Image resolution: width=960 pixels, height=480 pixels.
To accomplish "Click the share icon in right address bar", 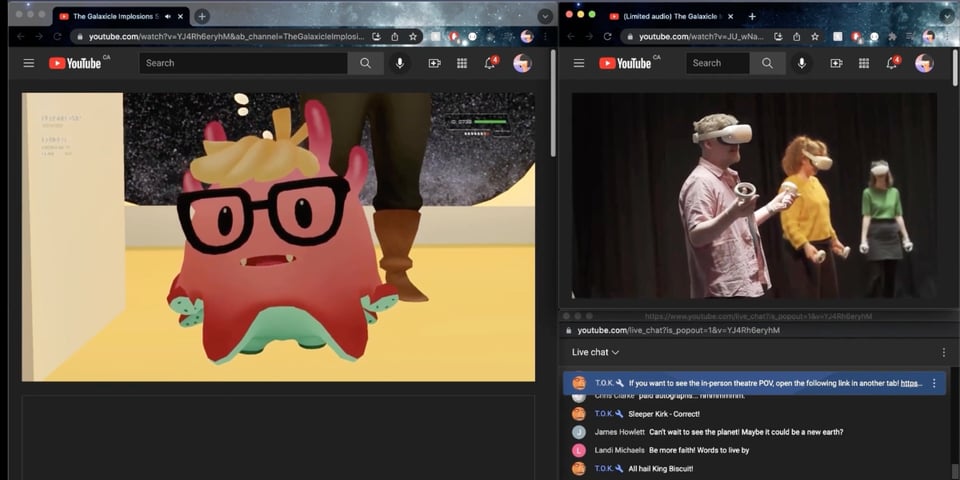I will click(x=797, y=37).
